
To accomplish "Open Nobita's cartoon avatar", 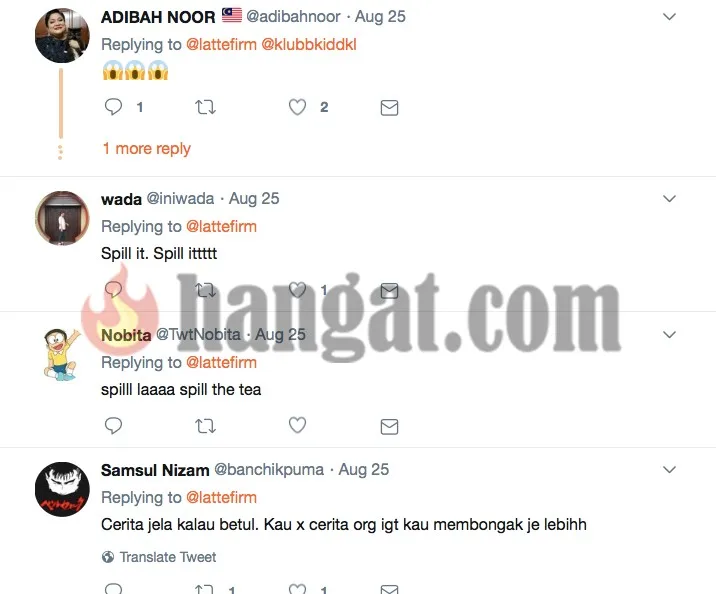I will [62, 354].
